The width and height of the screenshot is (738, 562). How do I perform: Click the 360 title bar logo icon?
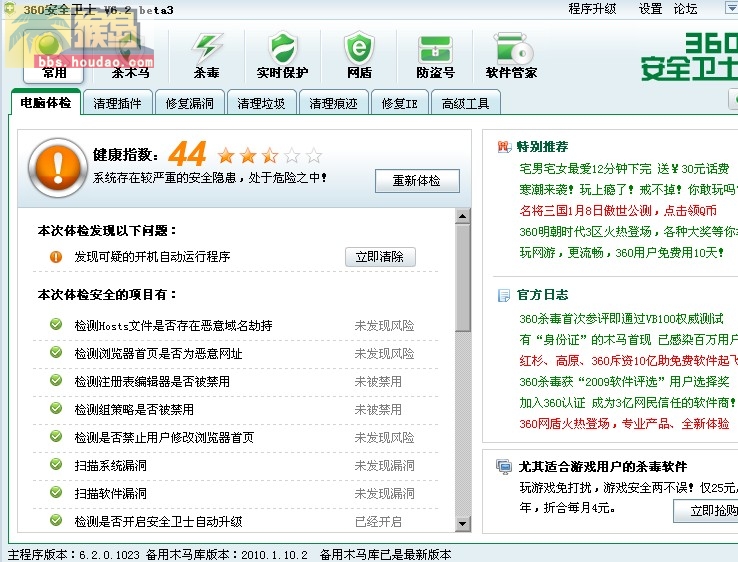(10, 8)
